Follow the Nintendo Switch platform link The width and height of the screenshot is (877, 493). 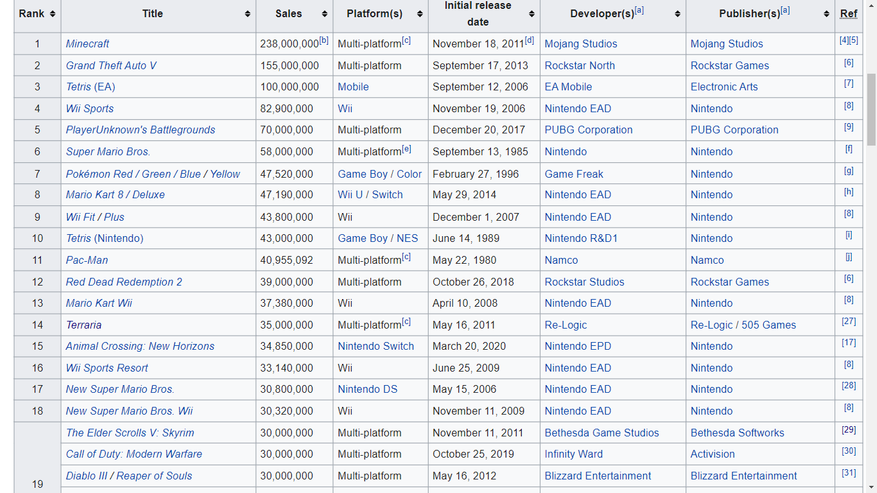(375, 346)
